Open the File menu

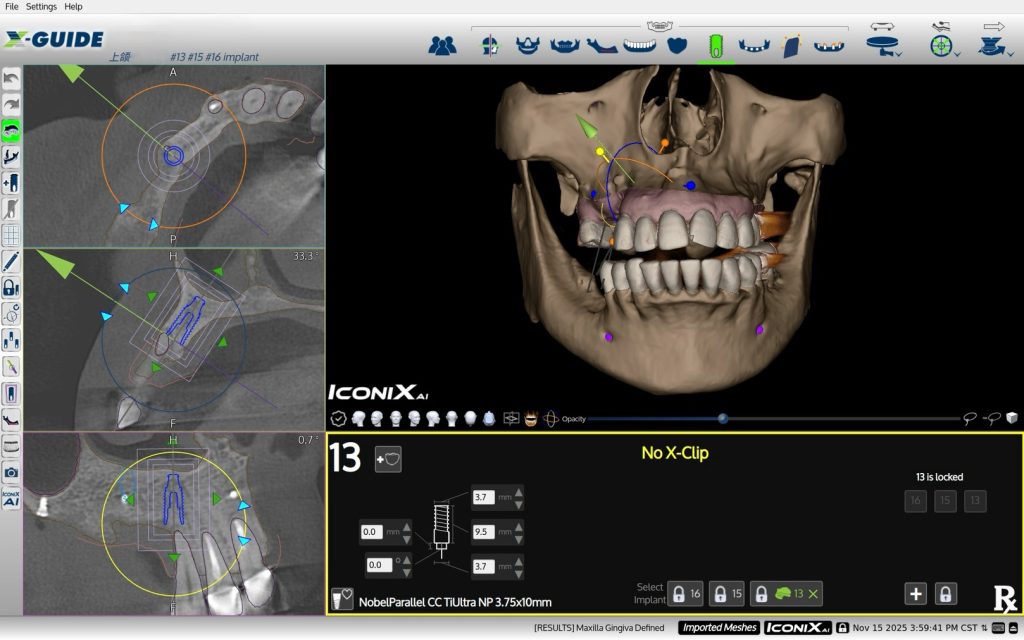click(x=12, y=6)
